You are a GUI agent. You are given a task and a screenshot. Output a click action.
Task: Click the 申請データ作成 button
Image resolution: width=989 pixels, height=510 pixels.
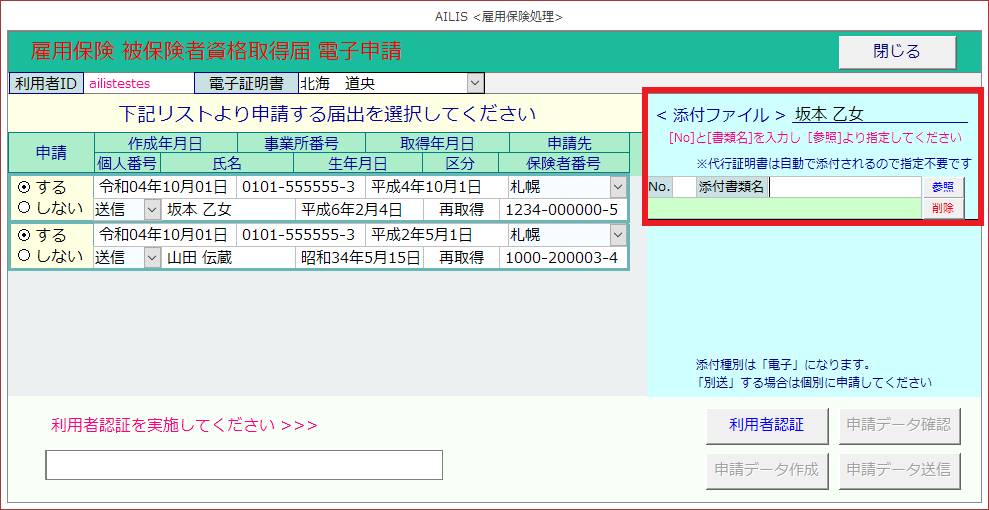767,469
